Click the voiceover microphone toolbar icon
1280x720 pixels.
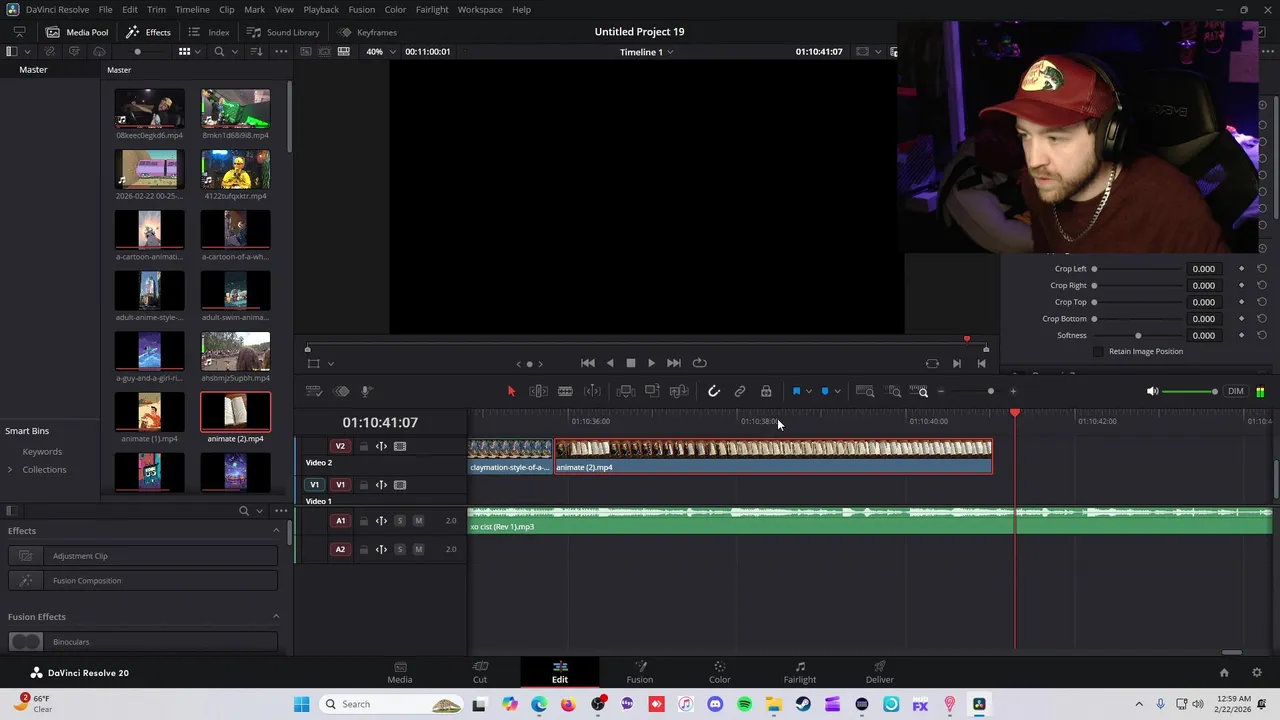point(367,391)
